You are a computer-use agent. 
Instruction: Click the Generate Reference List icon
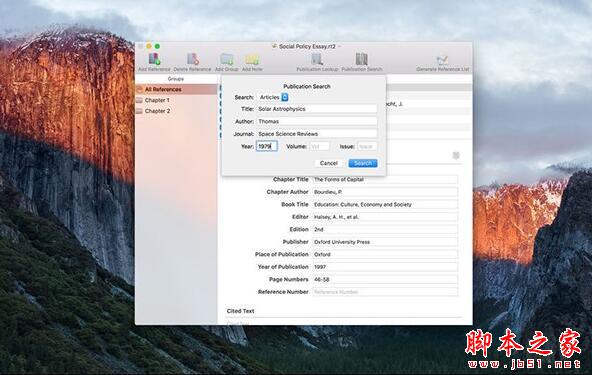click(442, 60)
